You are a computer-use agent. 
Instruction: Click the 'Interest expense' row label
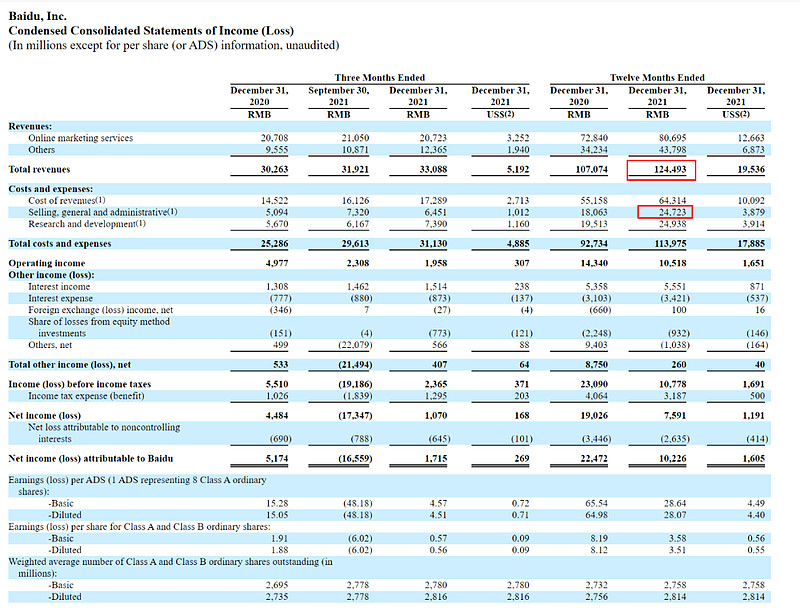60,298
